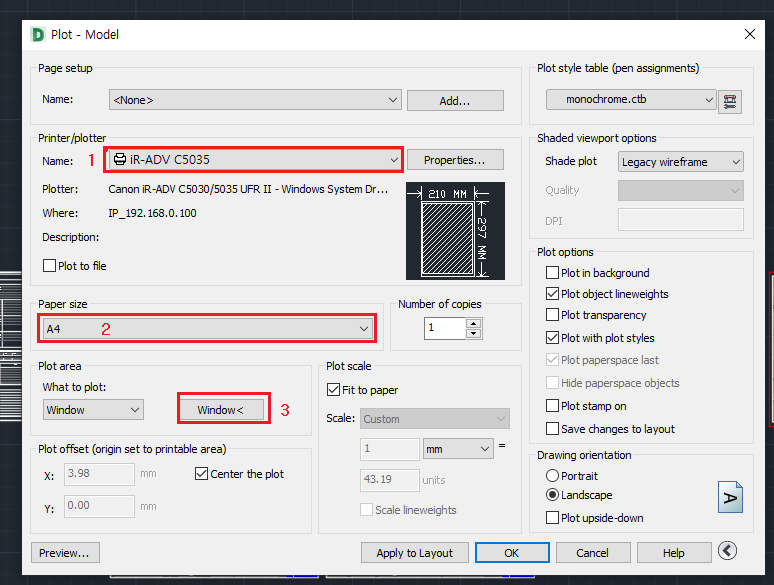This screenshot has width=774, height=585.
Task: Confirm plot with OK button
Action: 512,552
